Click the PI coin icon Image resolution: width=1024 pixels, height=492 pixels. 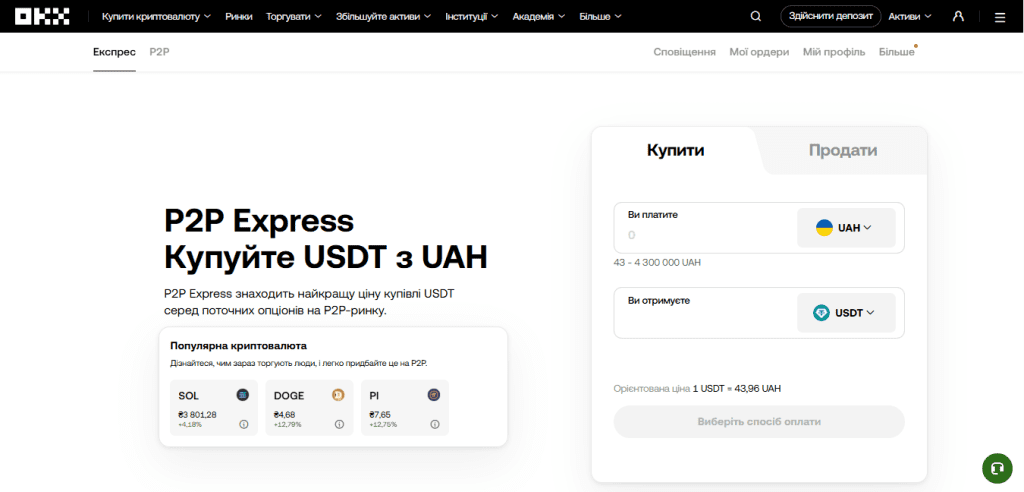[434, 395]
